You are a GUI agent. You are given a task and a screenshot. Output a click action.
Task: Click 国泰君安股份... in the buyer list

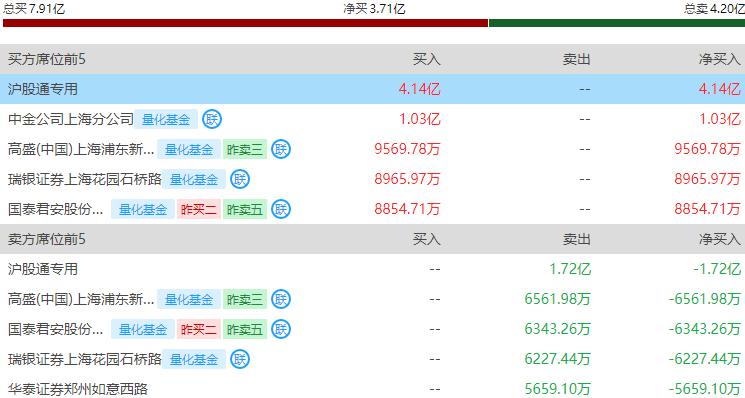point(56,209)
